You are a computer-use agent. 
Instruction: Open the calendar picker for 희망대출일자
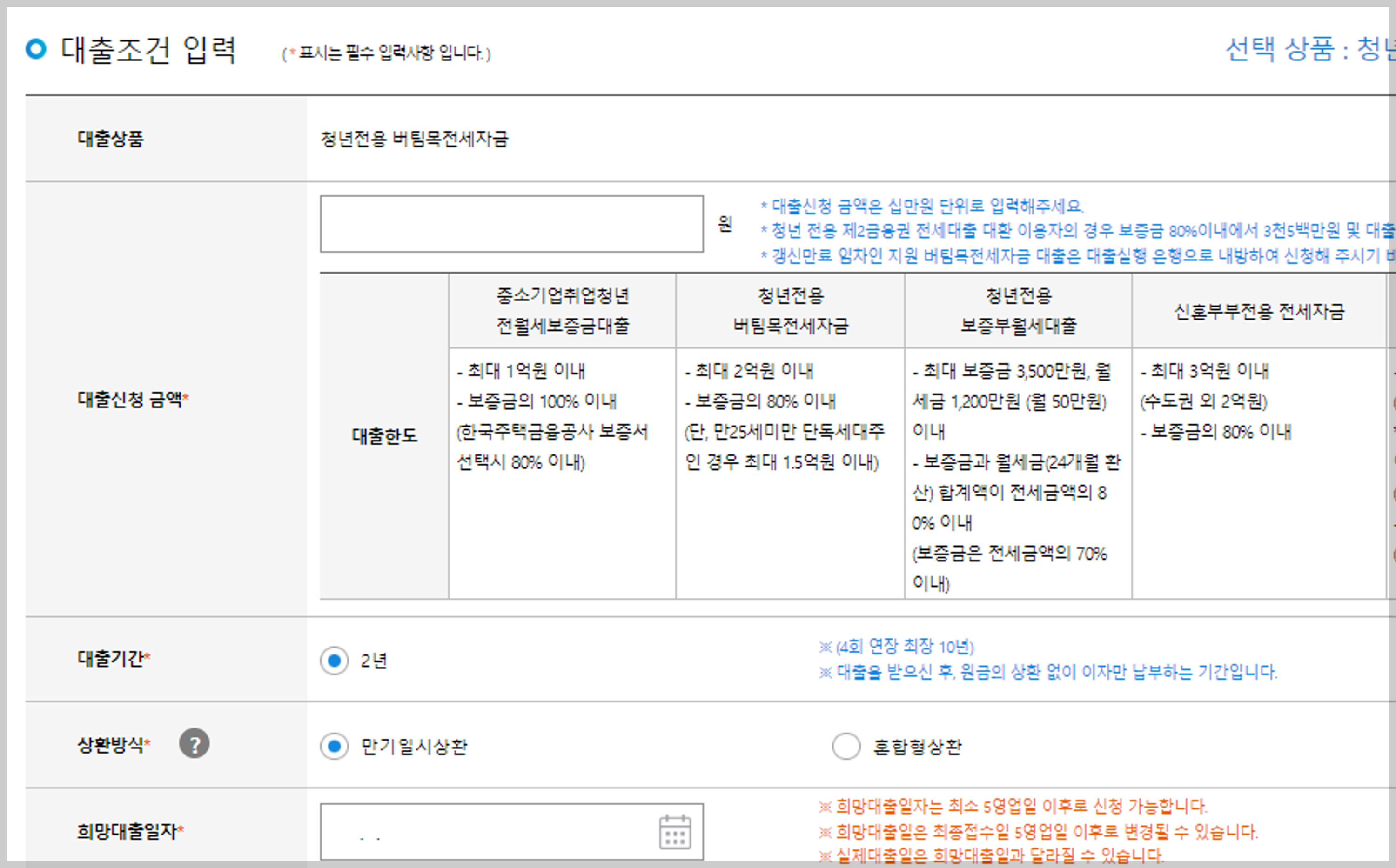click(x=675, y=832)
